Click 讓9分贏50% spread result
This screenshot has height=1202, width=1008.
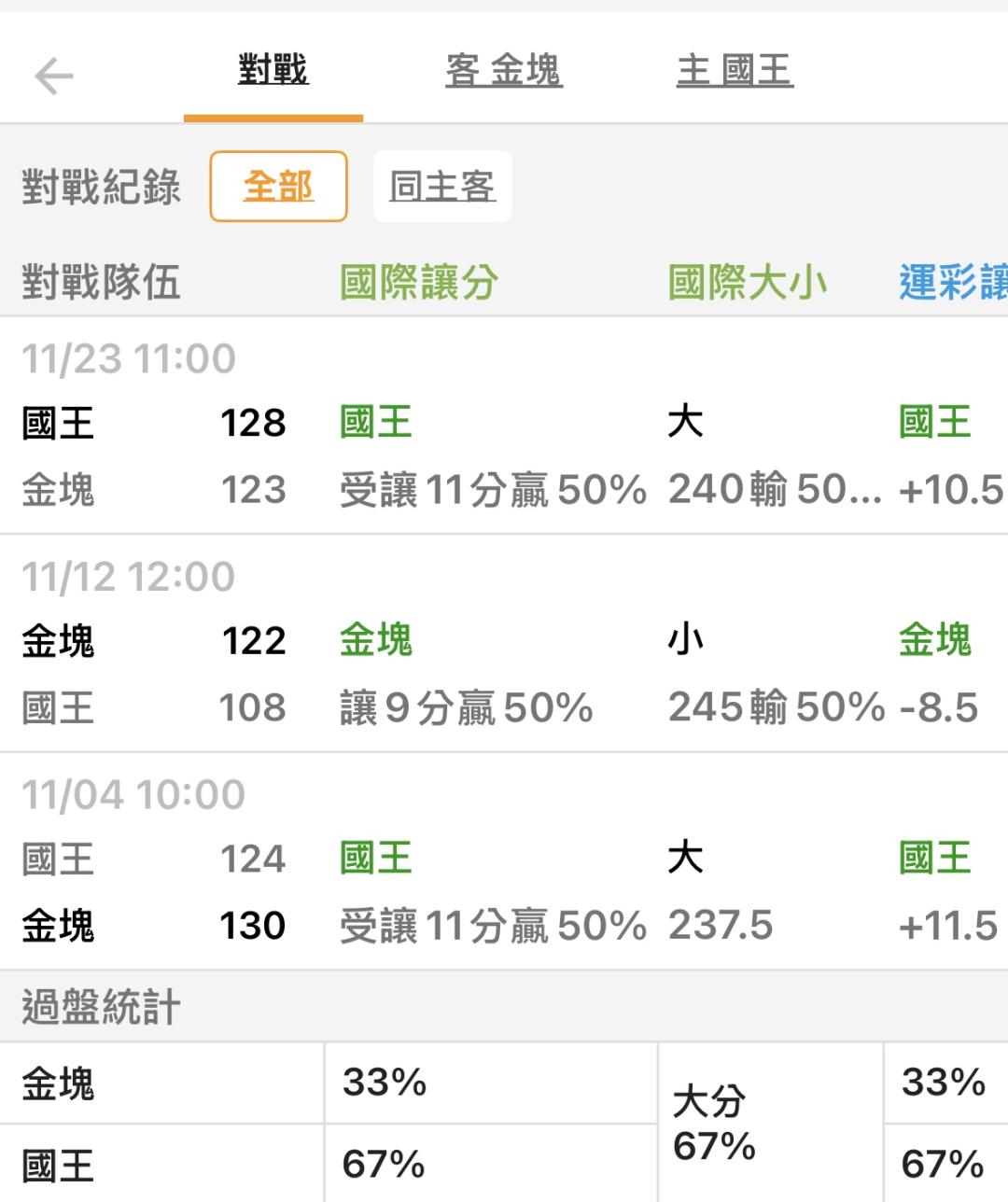467,708
